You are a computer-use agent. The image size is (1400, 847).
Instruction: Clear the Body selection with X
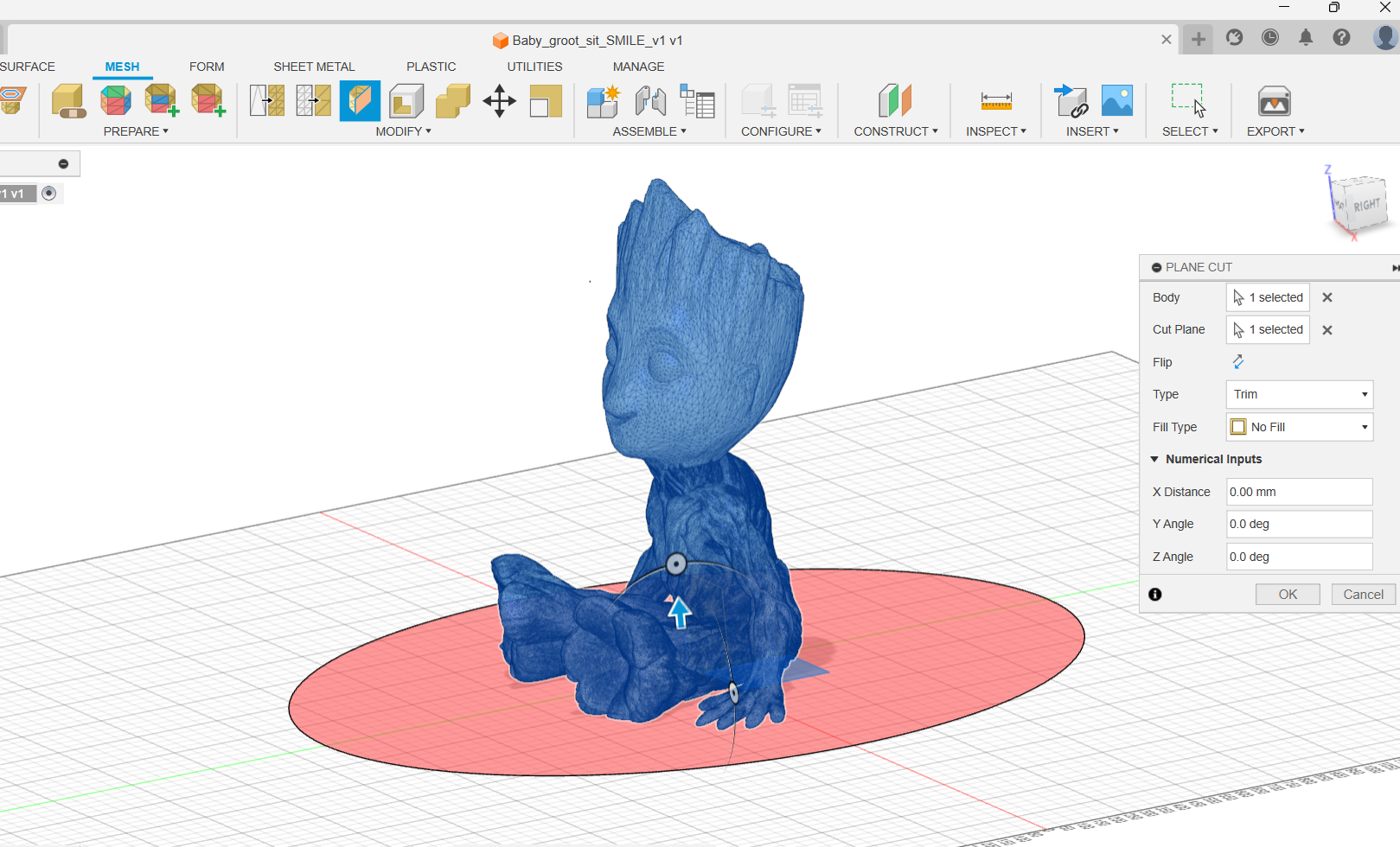(x=1327, y=297)
